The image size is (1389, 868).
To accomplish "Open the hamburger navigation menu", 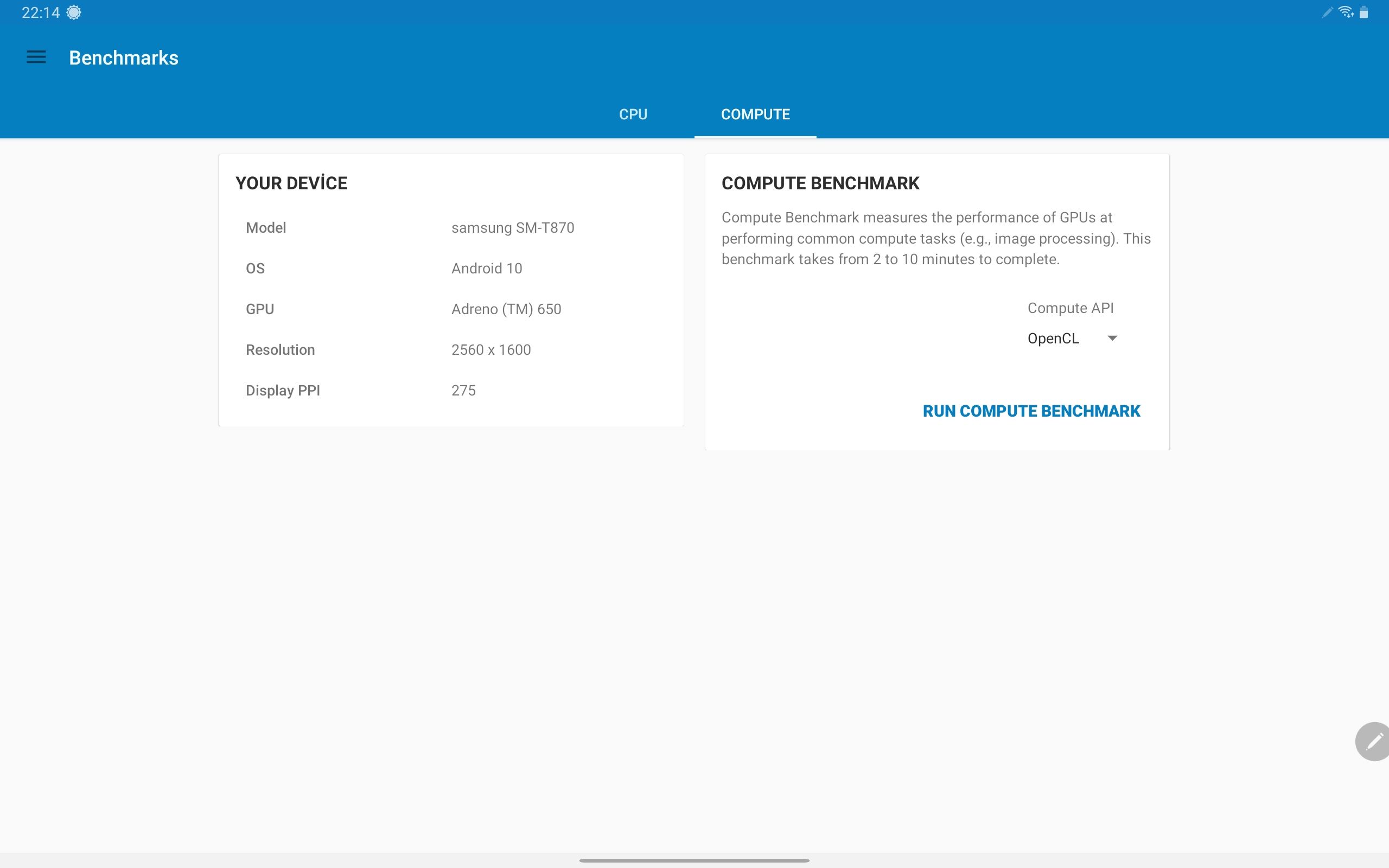I will (x=36, y=58).
